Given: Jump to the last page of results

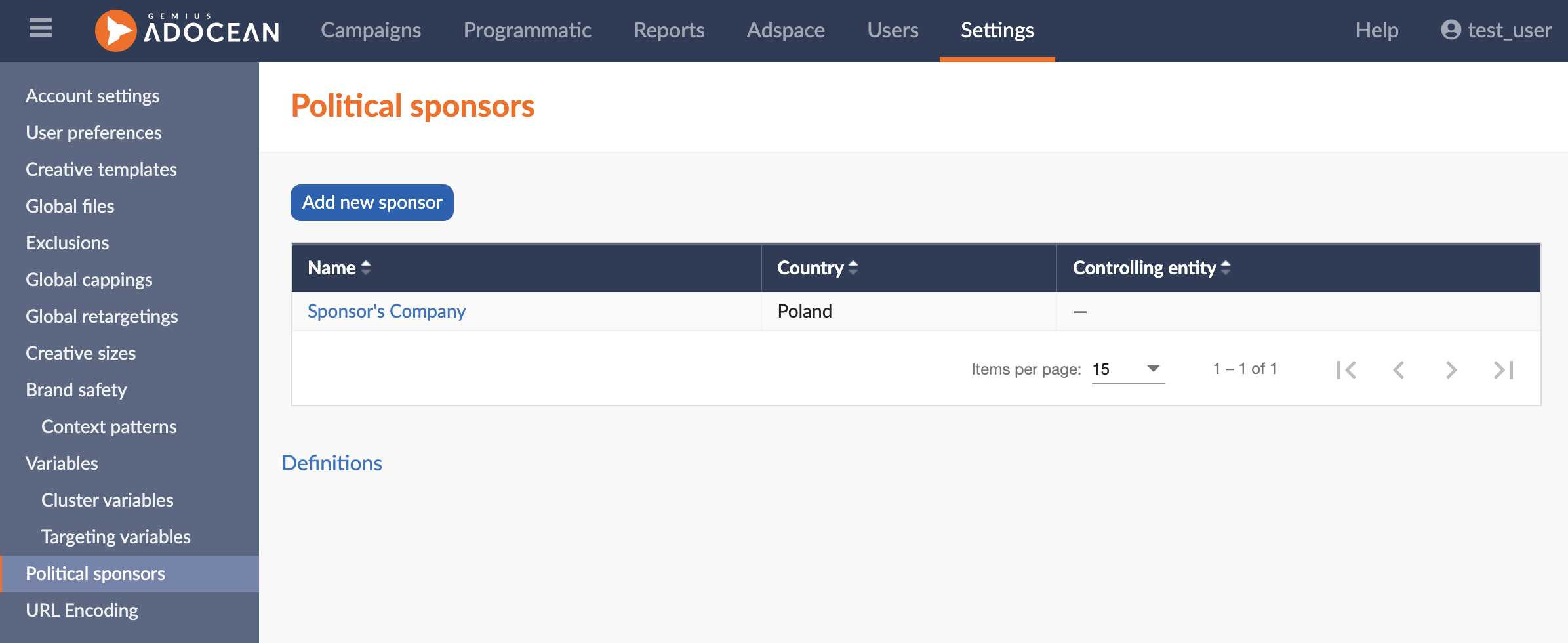Looking at the screenshot, I should coord(1503,369).
